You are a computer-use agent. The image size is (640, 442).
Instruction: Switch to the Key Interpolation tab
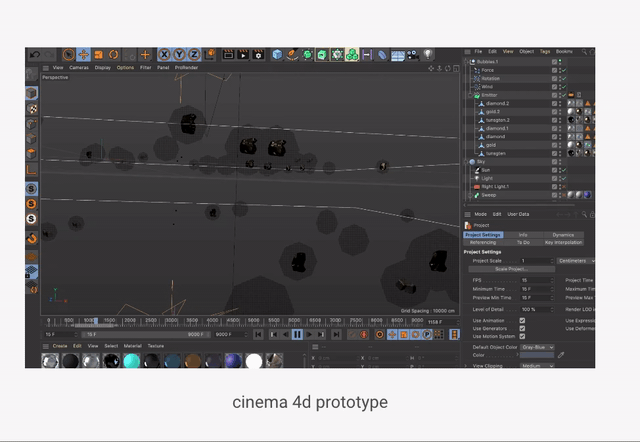coord(563,242)
